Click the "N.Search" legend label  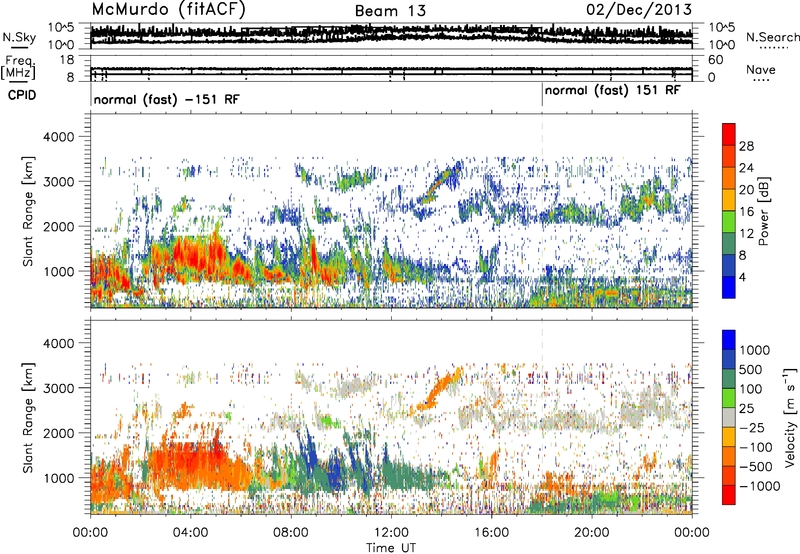772,37
